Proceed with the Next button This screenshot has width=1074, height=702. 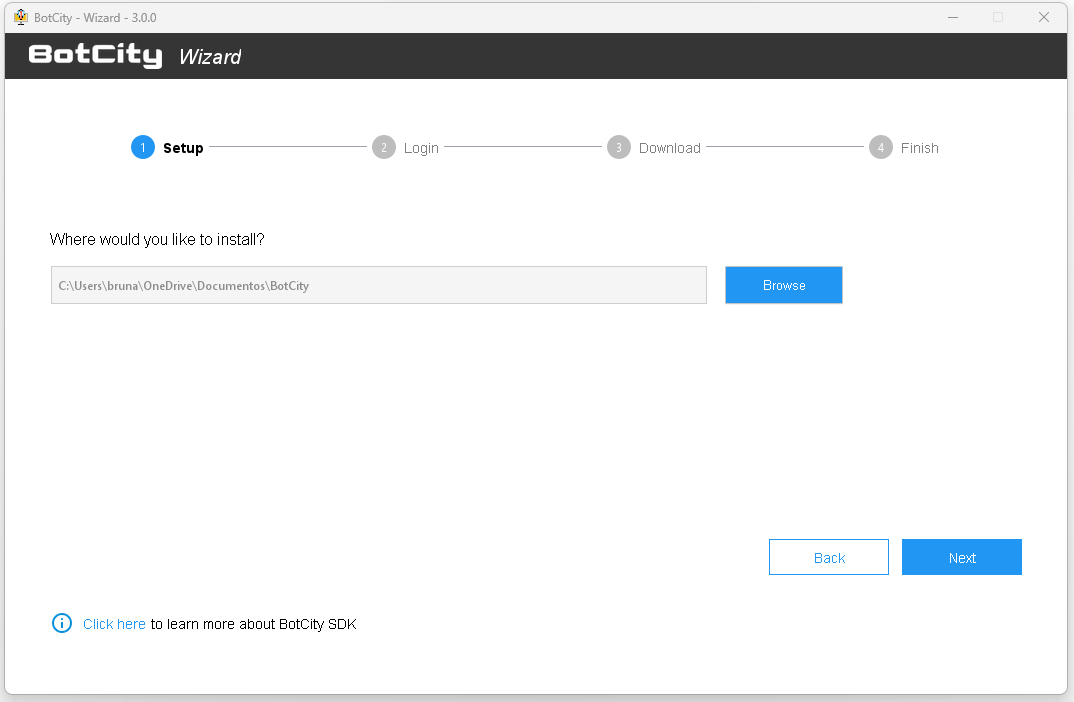(x=961, y=558)
